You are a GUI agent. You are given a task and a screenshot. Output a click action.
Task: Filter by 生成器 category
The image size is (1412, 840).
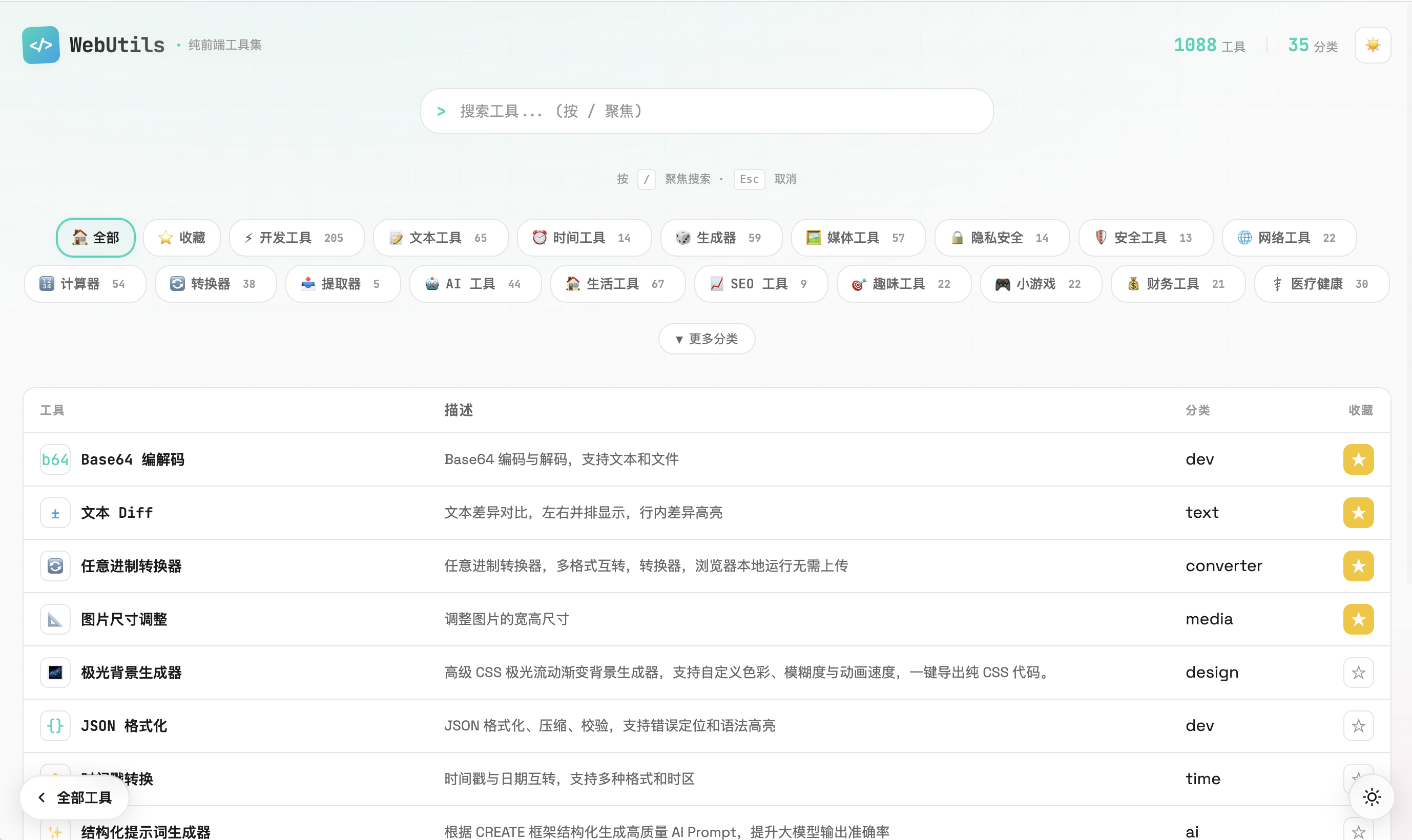(x=721, y=238)
